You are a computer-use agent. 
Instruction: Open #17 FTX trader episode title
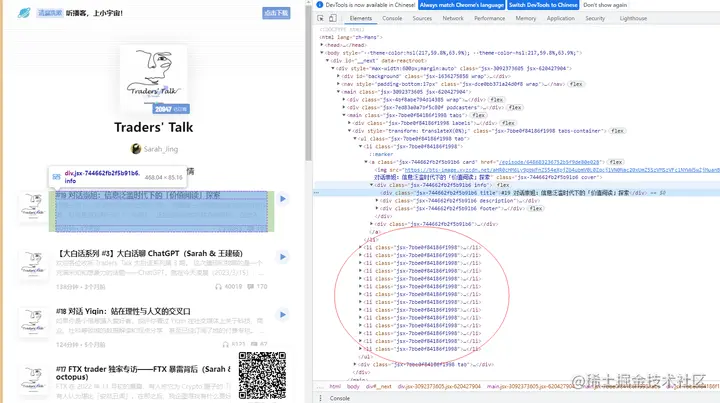(x=143, y=373)
